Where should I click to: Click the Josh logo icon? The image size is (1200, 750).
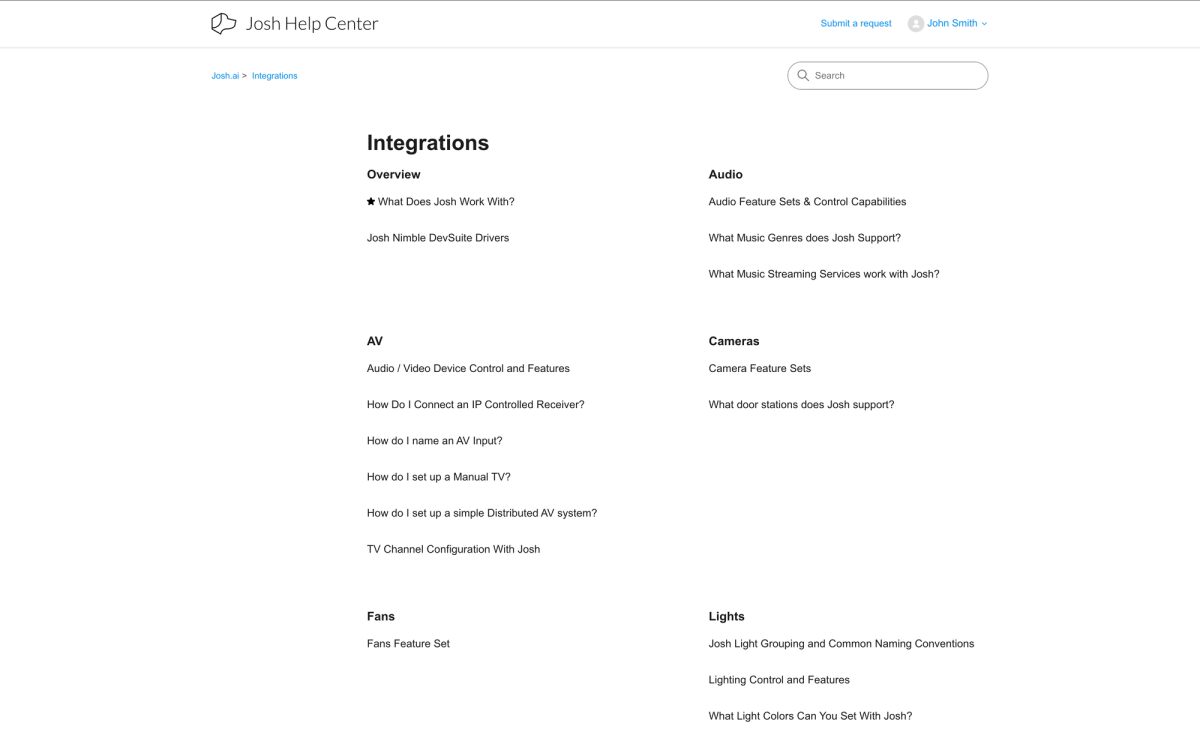pyautogui.click(x=224, y=23)
